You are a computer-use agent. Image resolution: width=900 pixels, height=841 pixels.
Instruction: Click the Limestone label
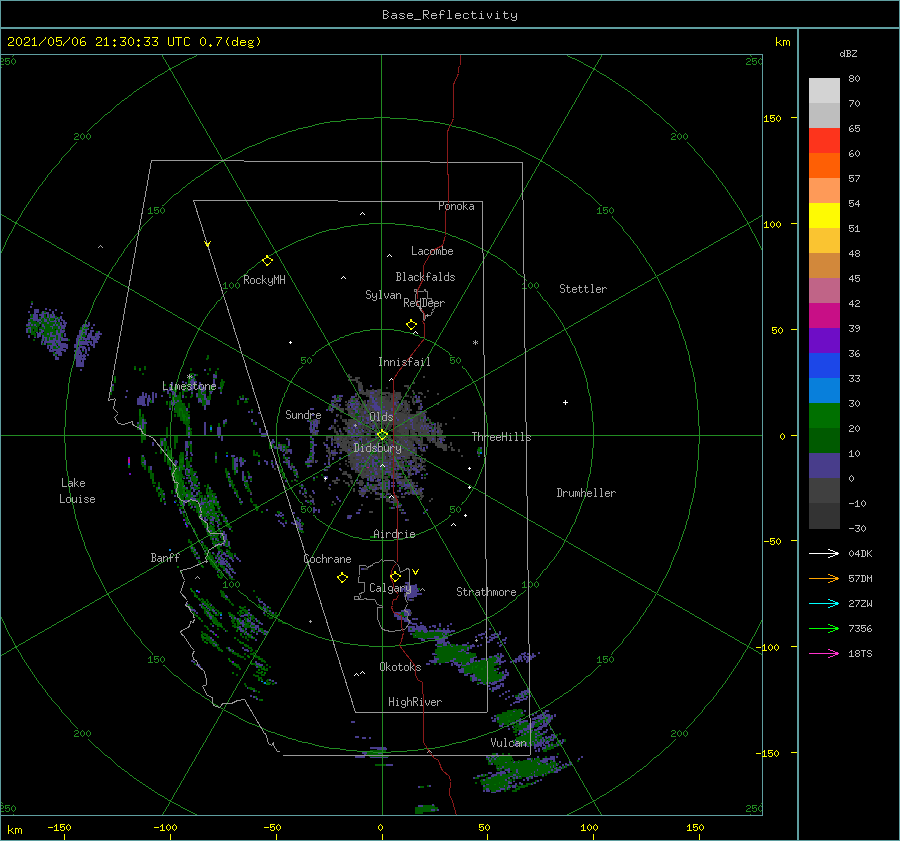(x=189, y=386)
